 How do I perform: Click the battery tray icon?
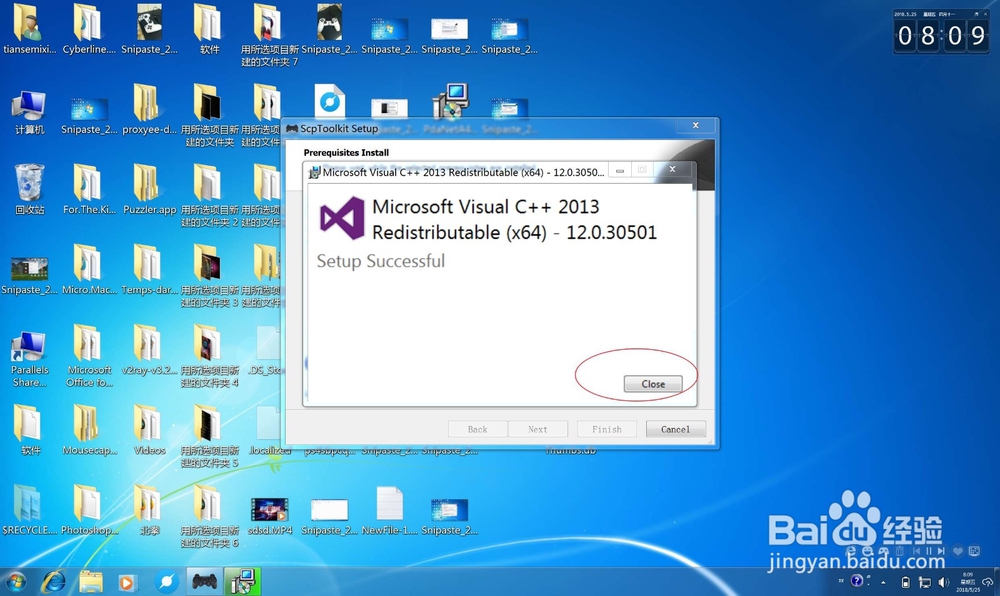click(x=905, y=582)
